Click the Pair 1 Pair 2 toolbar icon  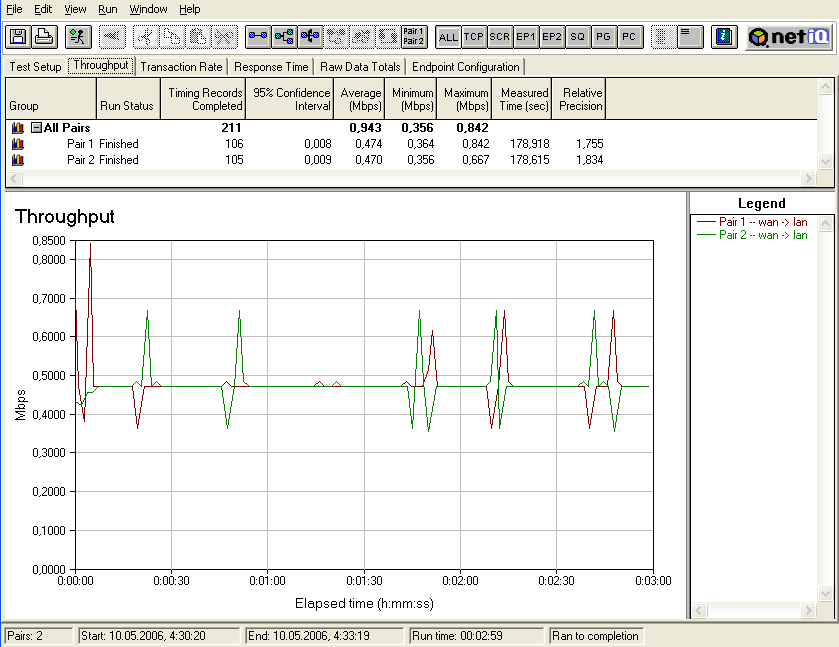pyautogui.click(x=413, y=37)
